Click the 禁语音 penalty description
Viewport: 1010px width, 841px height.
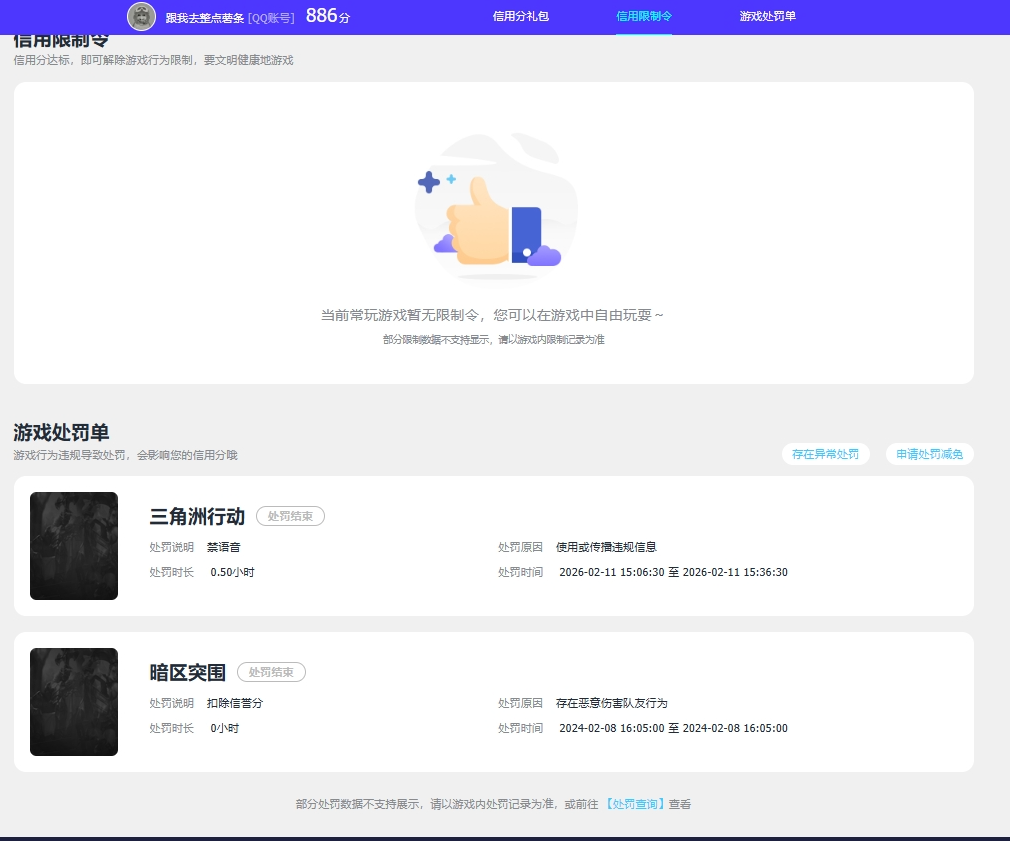(224, 547)
